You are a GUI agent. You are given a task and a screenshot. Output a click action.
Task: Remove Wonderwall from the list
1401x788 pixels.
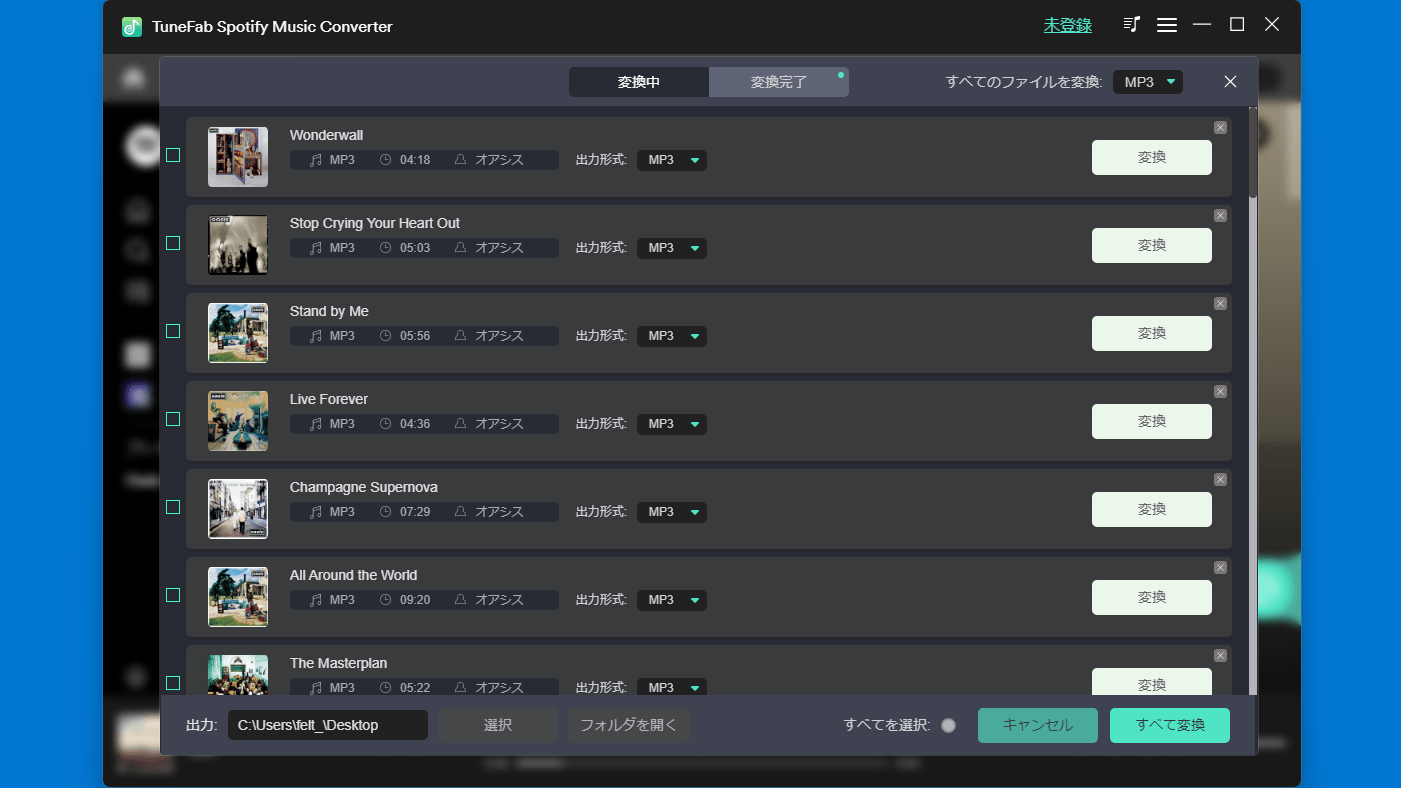(1220, 127)
